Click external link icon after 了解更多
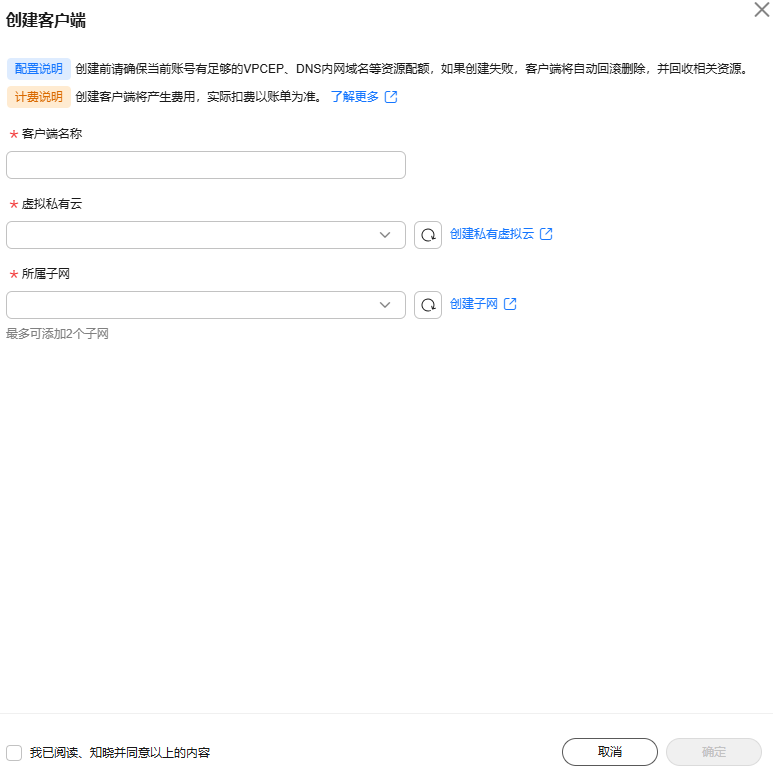 pyautogui.click(x=391, y=97)
